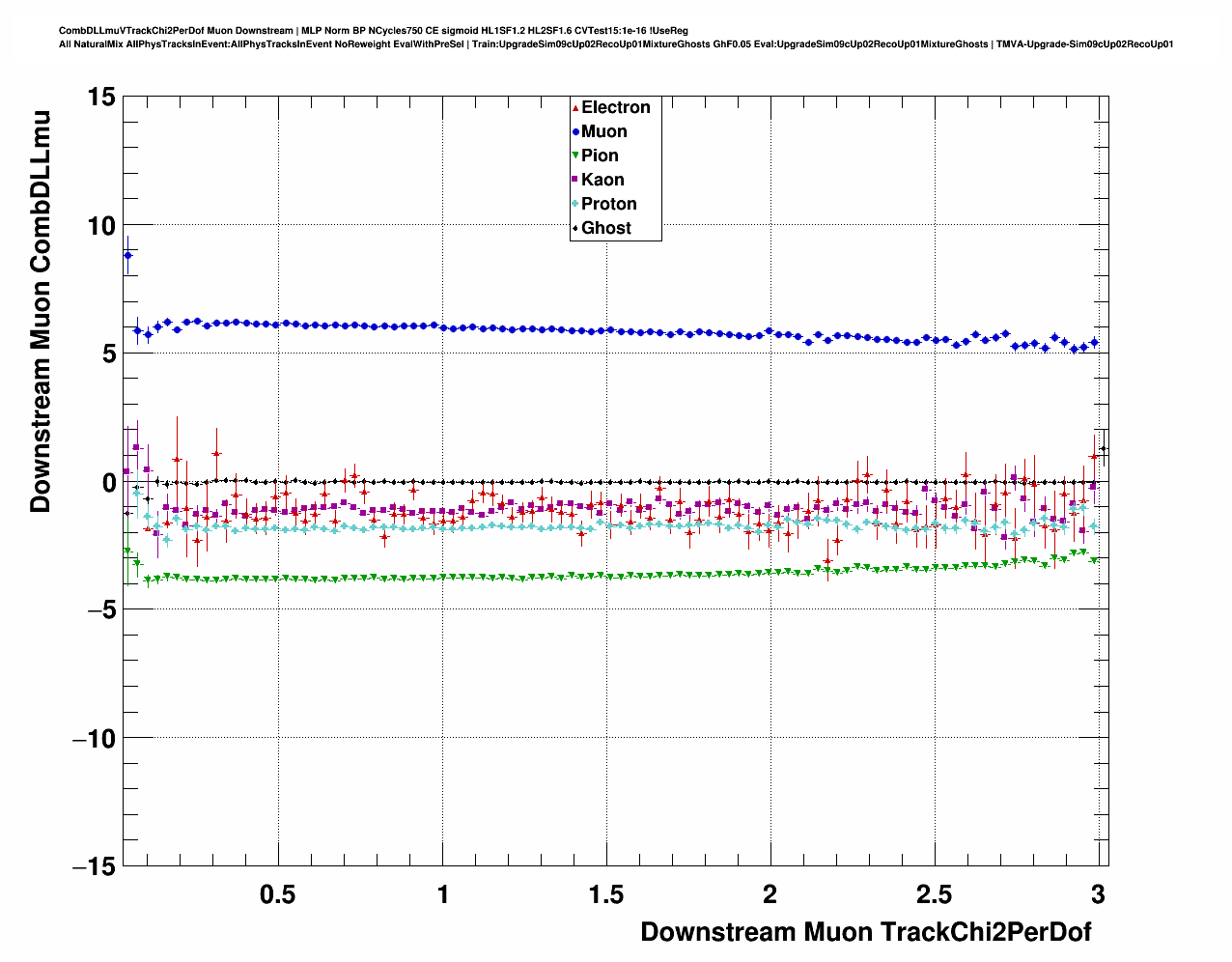
Task: Select the 'Electron' legend label text
Action: click(x=615, y=108)
